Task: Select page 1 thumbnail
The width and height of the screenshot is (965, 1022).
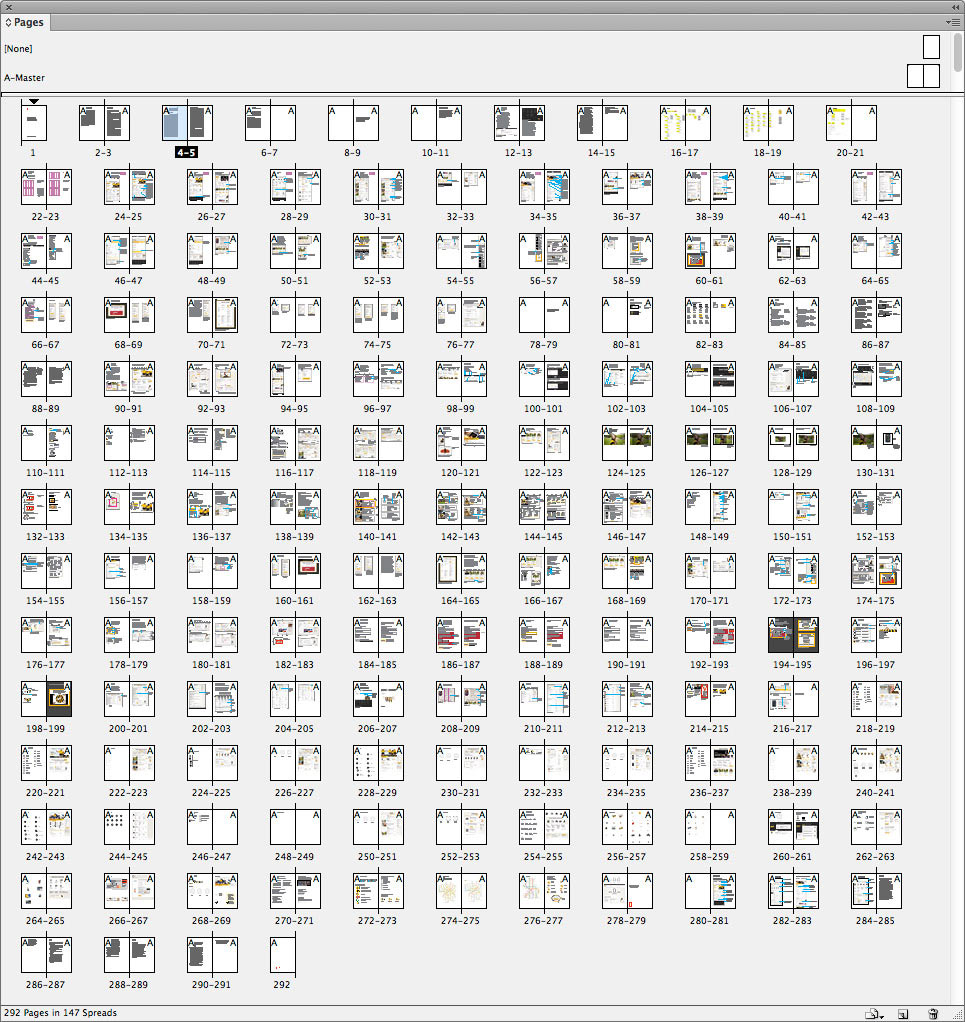Action: 34,123
